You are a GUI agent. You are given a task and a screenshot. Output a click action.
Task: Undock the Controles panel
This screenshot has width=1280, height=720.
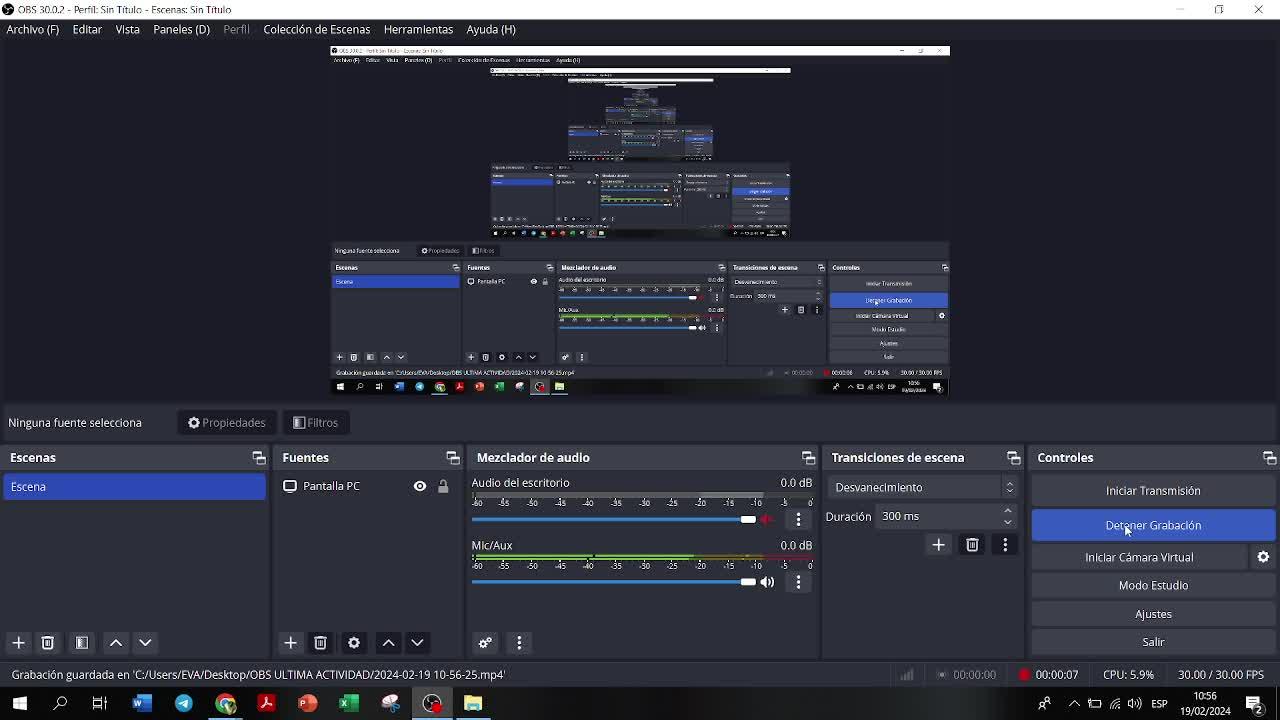click(x=1269, y=458)
